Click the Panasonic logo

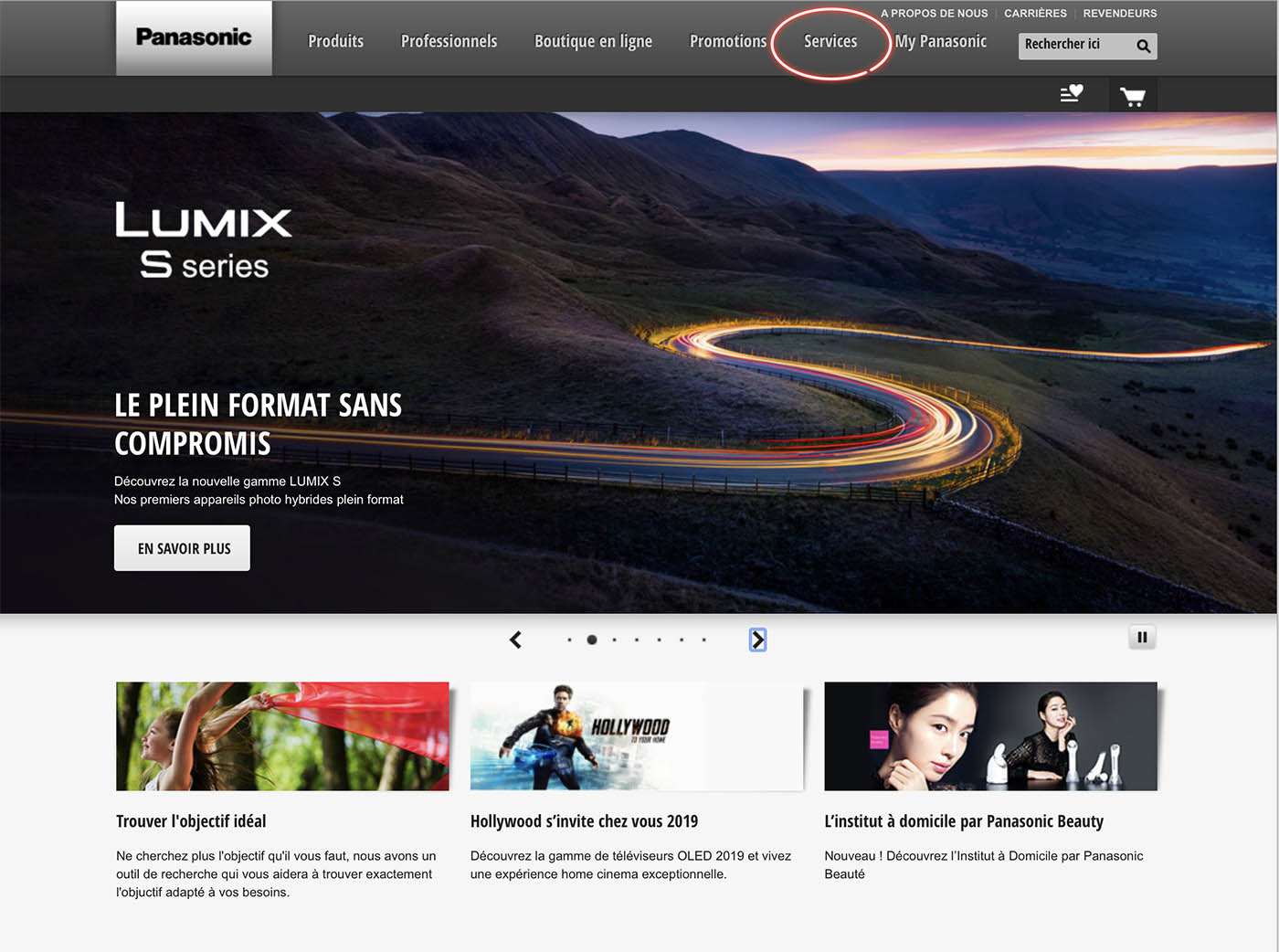(194, 37)
